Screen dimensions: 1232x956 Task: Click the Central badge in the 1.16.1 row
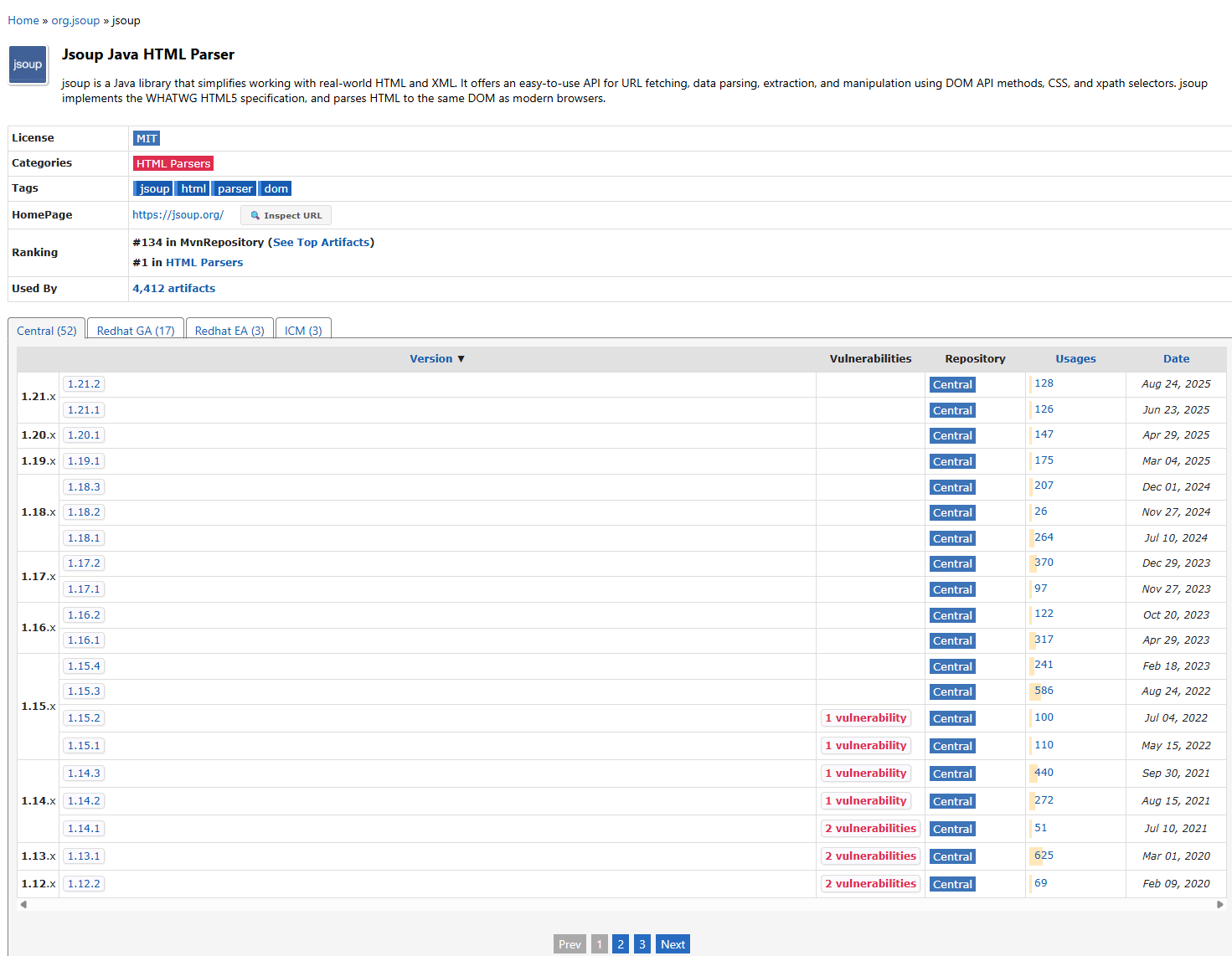pos(952,641)
